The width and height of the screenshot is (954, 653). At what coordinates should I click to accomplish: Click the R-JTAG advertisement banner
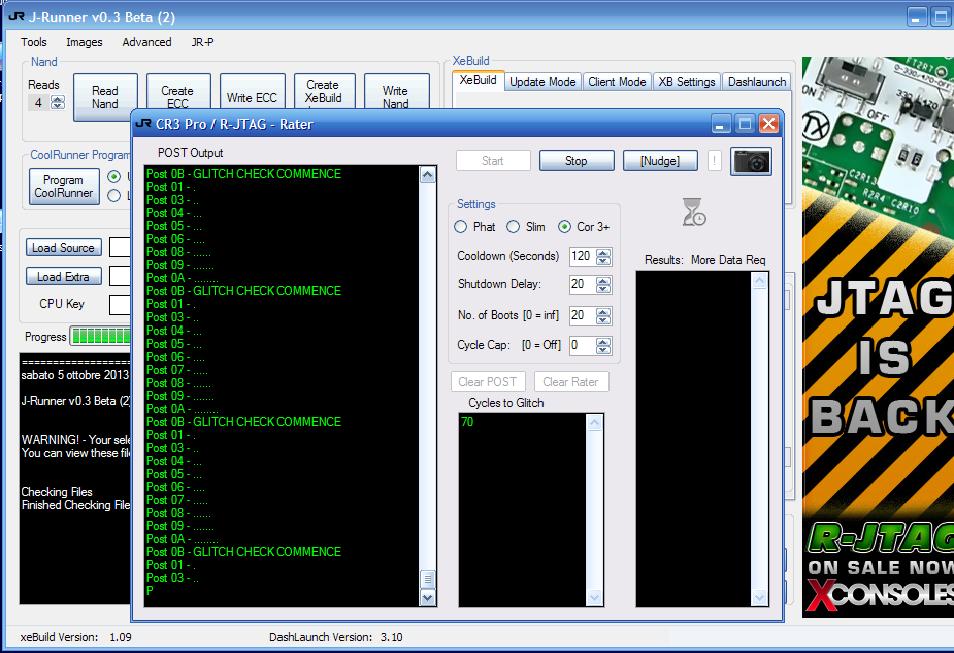[x=878, y=337]
